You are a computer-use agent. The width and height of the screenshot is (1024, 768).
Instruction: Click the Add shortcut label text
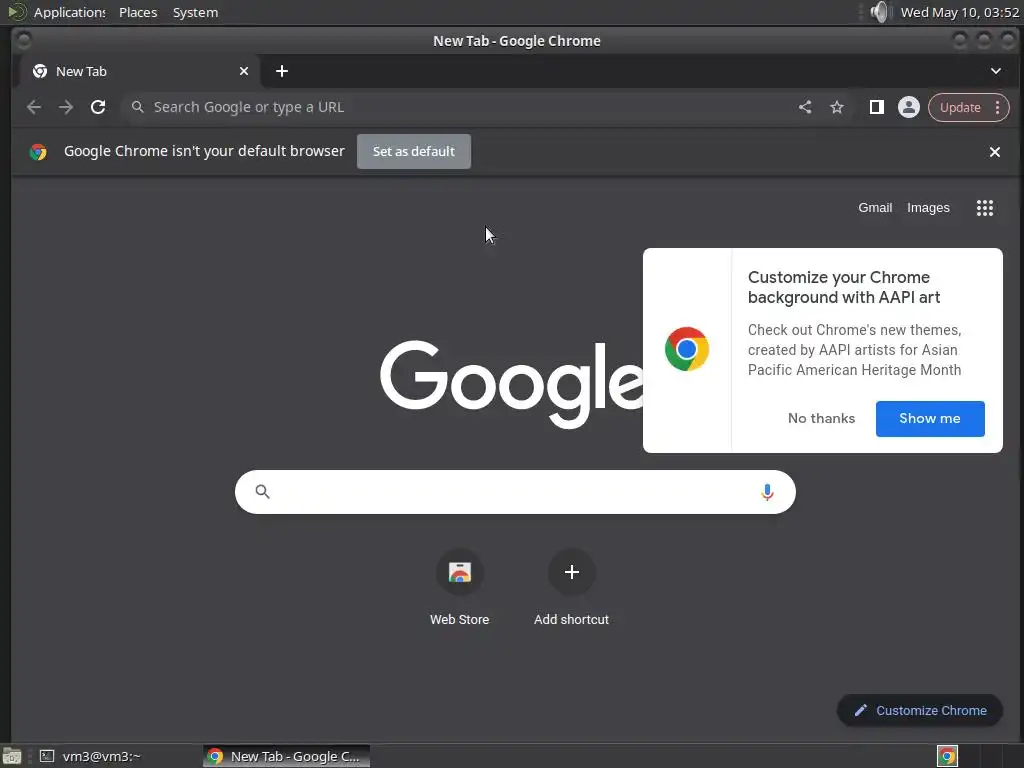pyautogui.click(x=571, y=619)
